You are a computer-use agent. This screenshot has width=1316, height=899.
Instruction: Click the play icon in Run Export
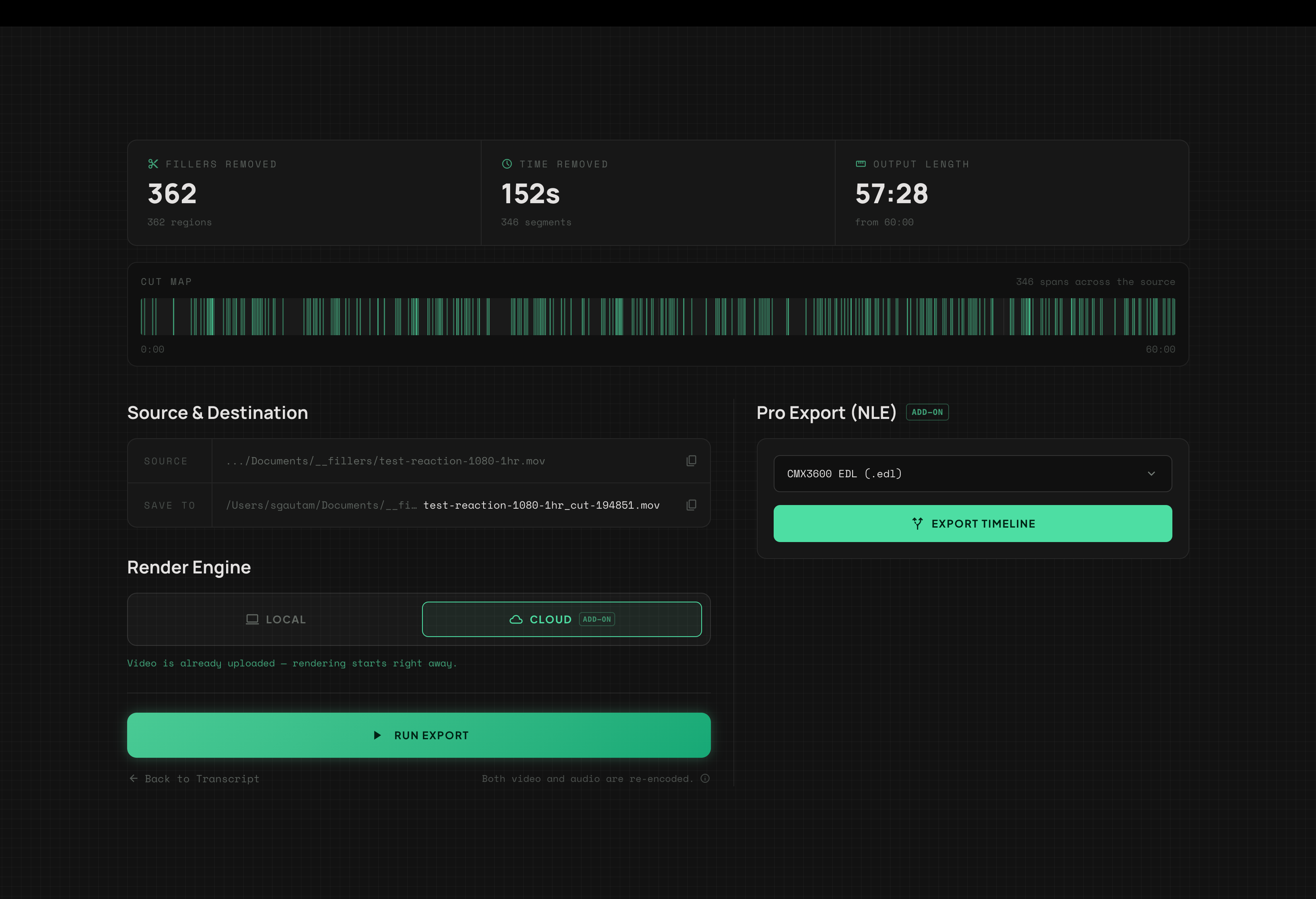[377, 735]
